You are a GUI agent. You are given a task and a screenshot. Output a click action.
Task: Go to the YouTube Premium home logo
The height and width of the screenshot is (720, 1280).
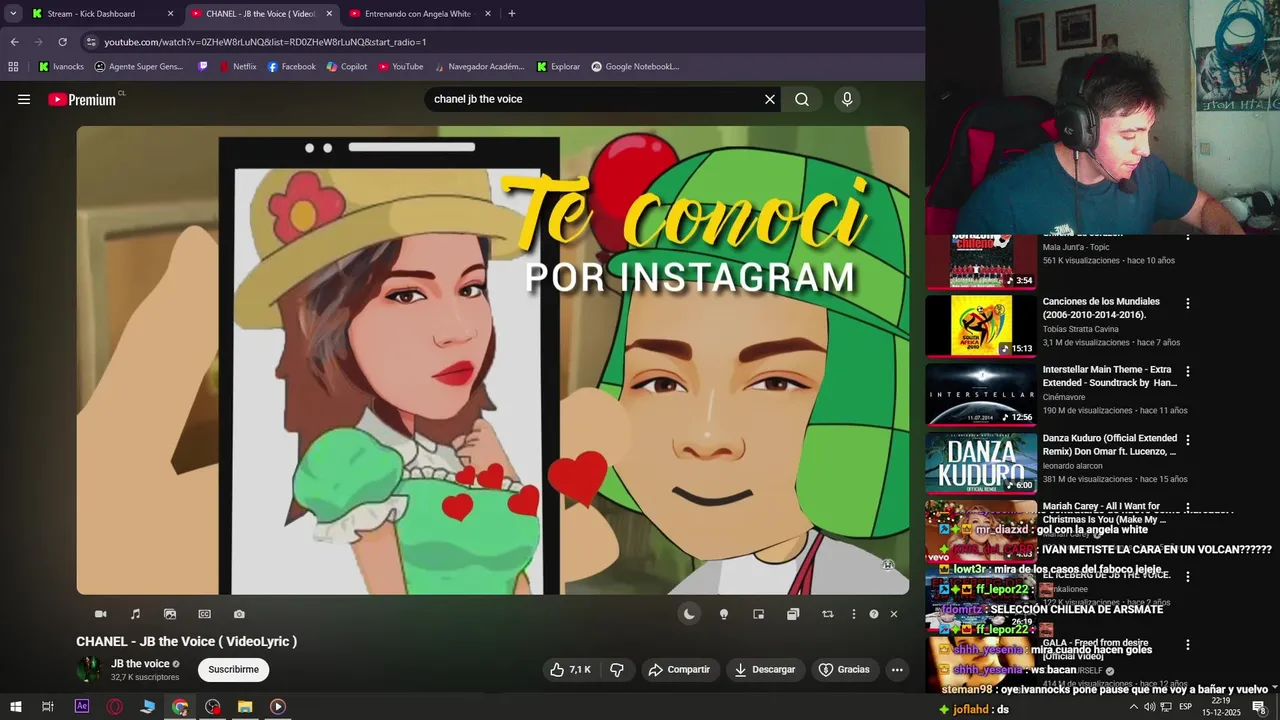83,99
